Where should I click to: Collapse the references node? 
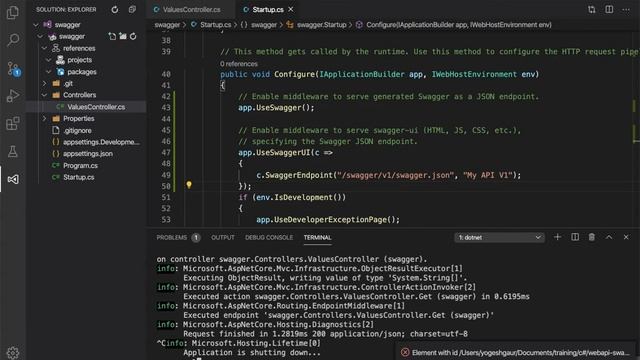[44, 48]
